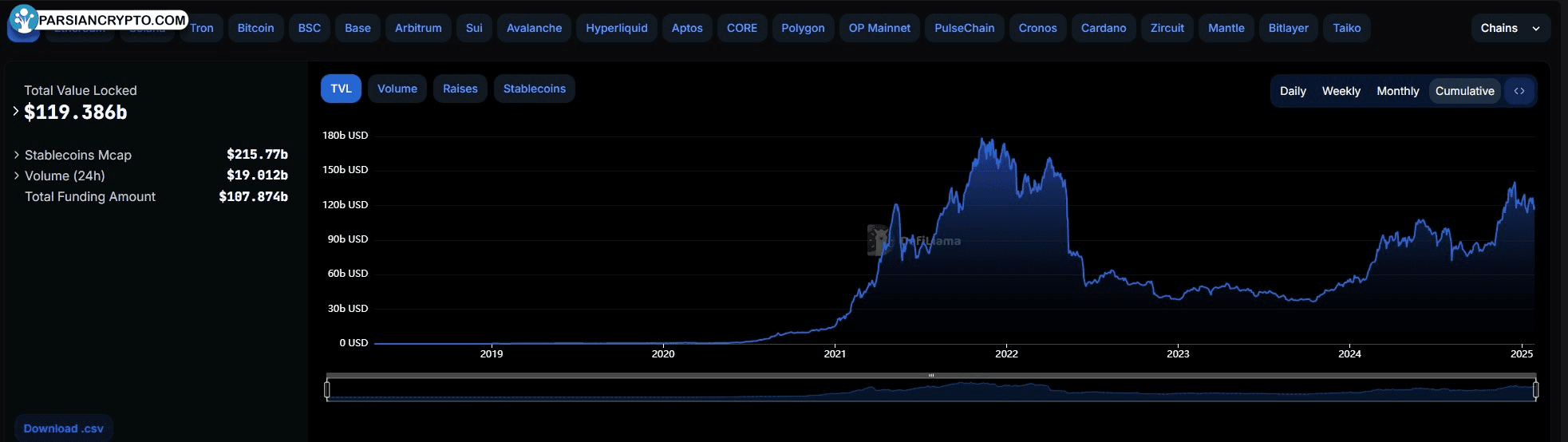The image size is (1568, 442).
Task: Click the right handle of chart range slider
Action: [x=1535, y=389]
